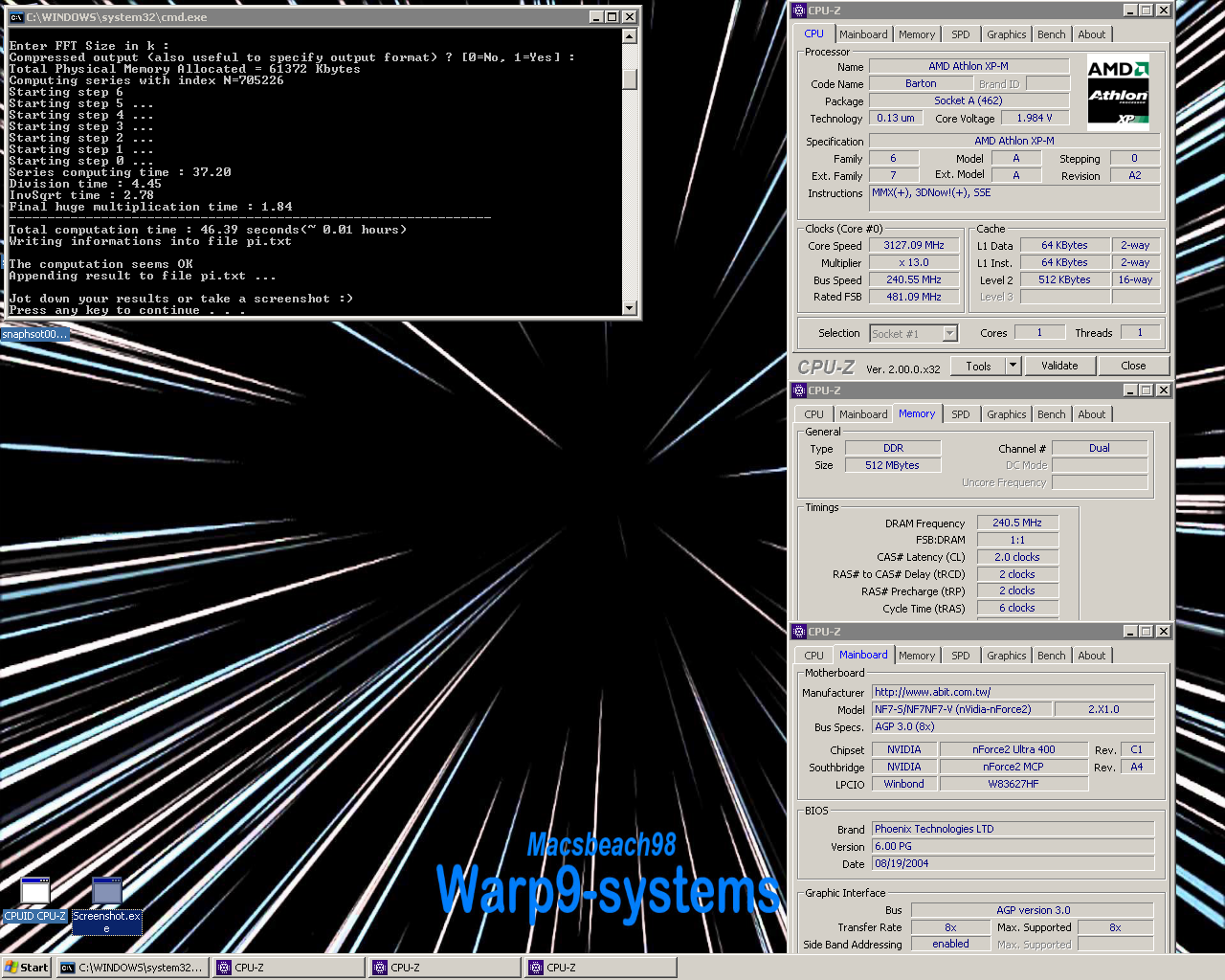1225x980 pixels.
Task: Open Mainboard tab in top CPU-Z window
Action: coord(863,34)
